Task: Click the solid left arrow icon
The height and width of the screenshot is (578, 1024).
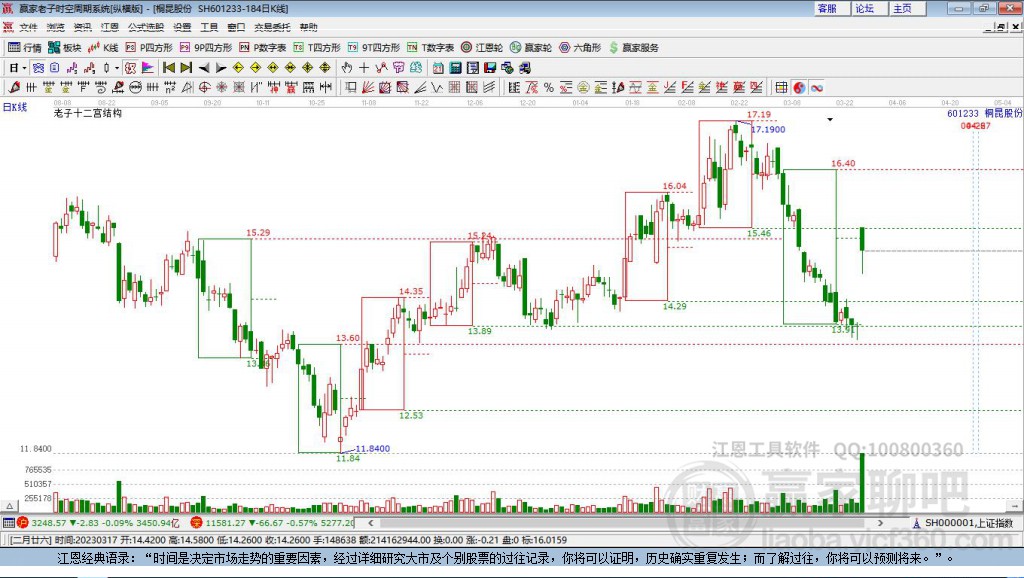Action: [x=204, y=68]
